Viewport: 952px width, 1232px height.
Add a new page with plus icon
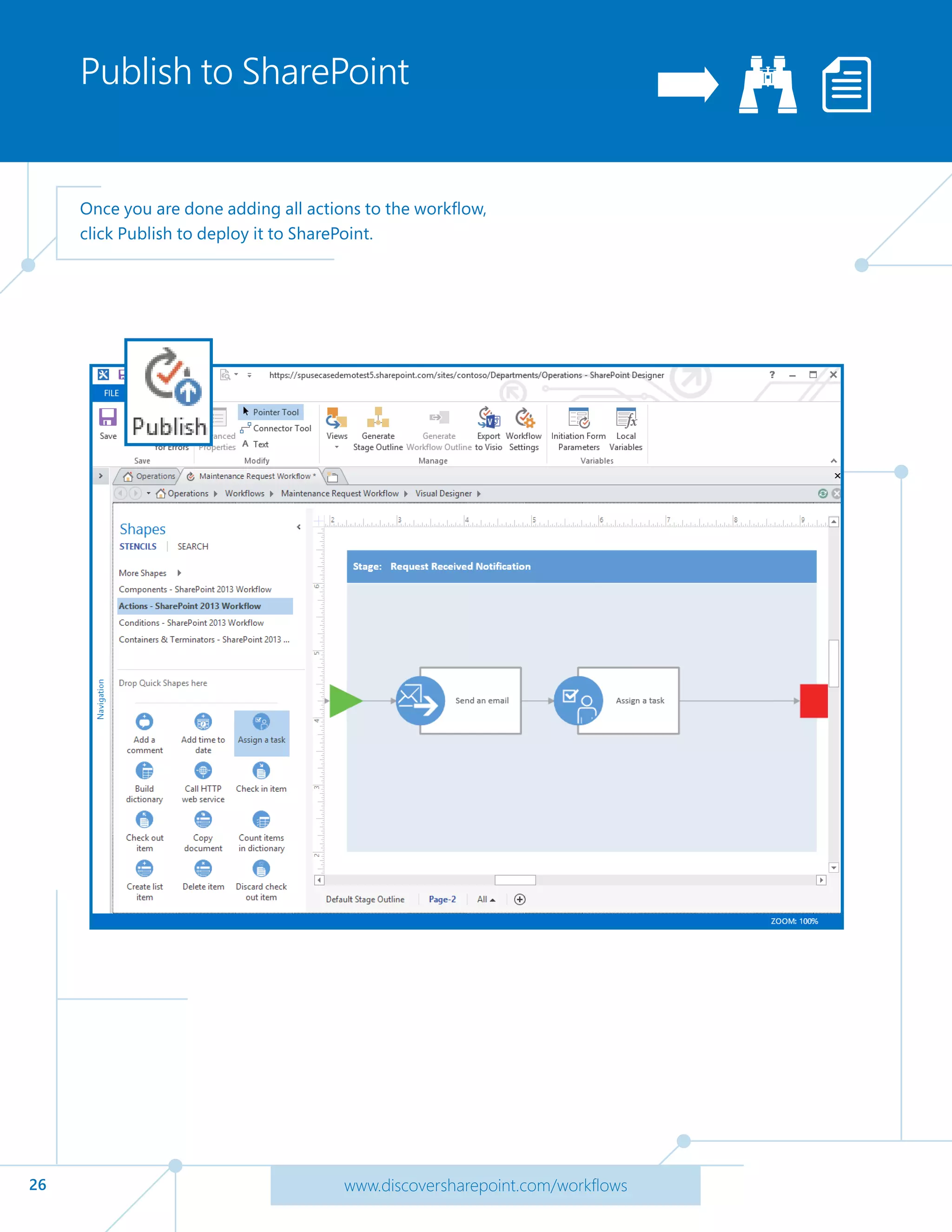pyautogui.click(x=520, y=899)
